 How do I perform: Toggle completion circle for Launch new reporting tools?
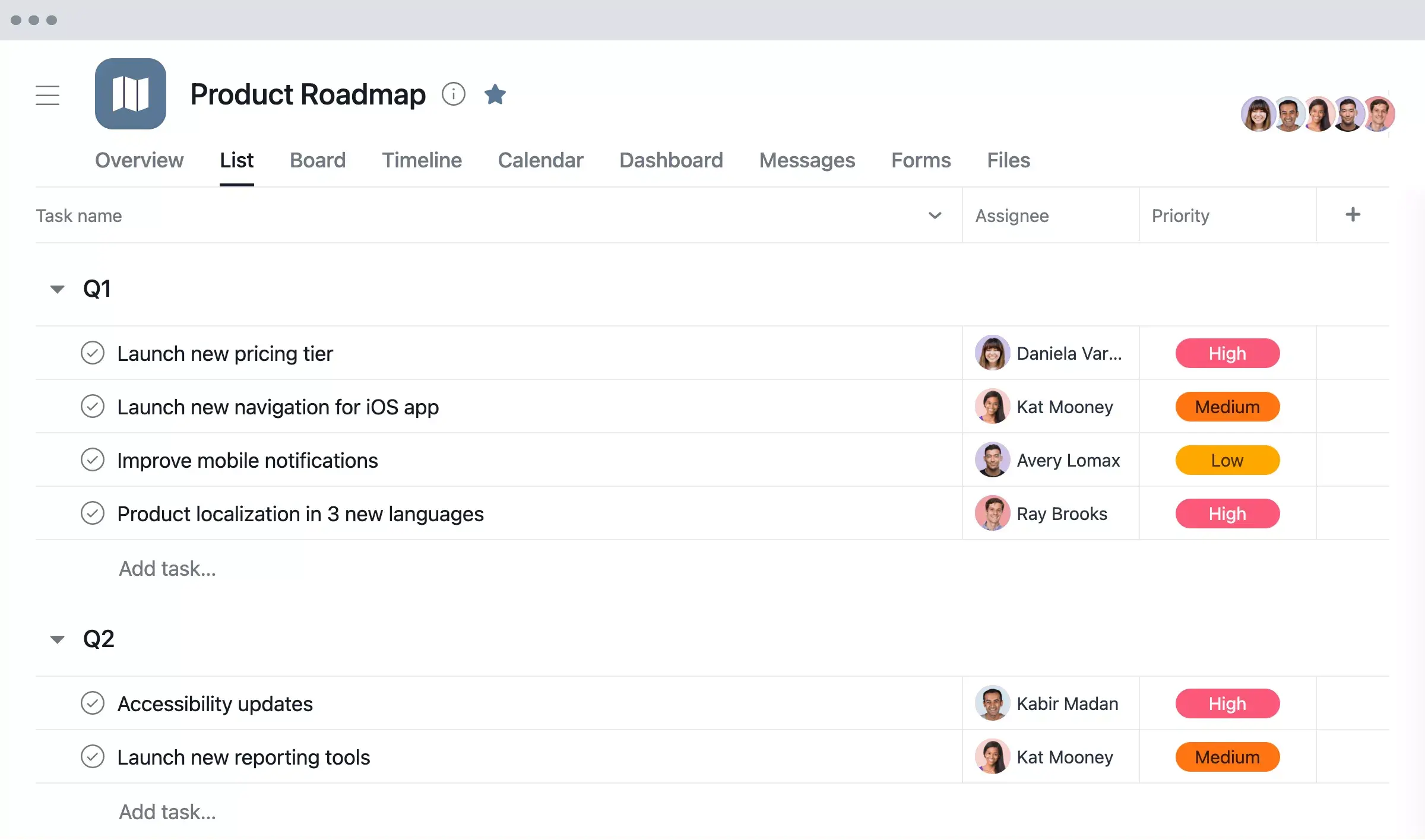pyautogui.click(x=93, y=756)
